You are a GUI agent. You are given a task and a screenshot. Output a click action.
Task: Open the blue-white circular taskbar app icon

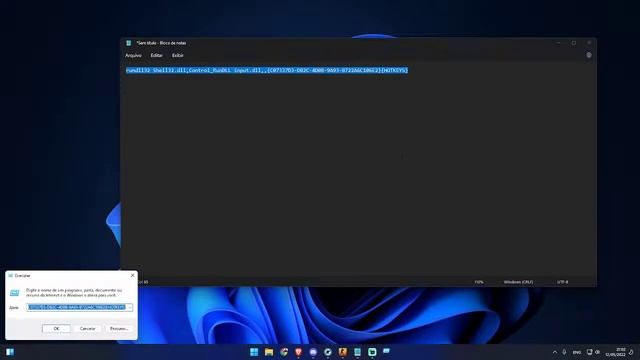click(x=328, y=352)
